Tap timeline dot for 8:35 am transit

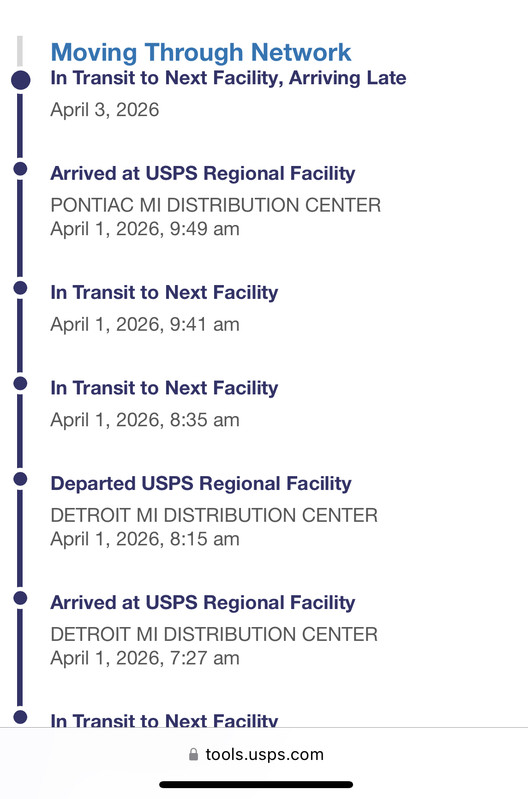[20, 383]
